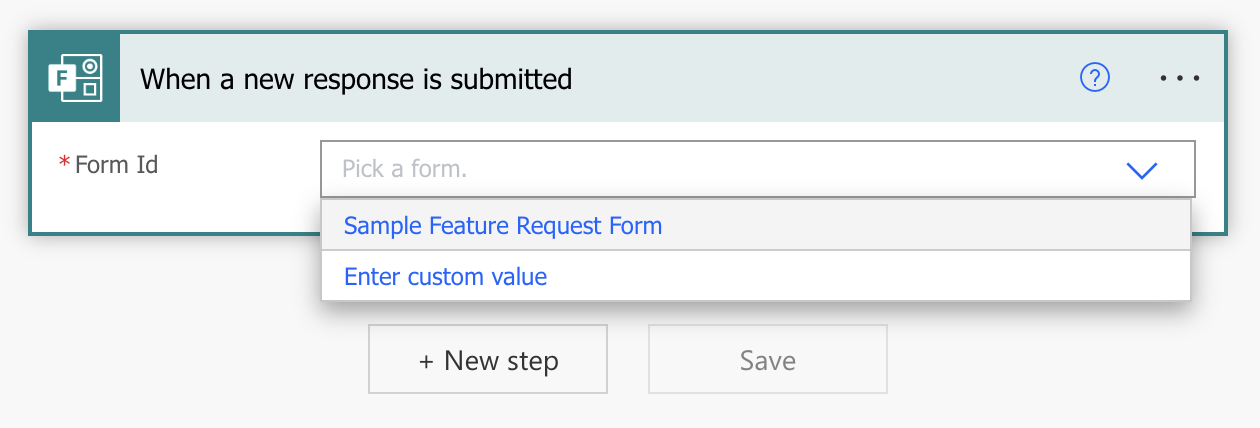Click the word Sample in the first form option

383,226
